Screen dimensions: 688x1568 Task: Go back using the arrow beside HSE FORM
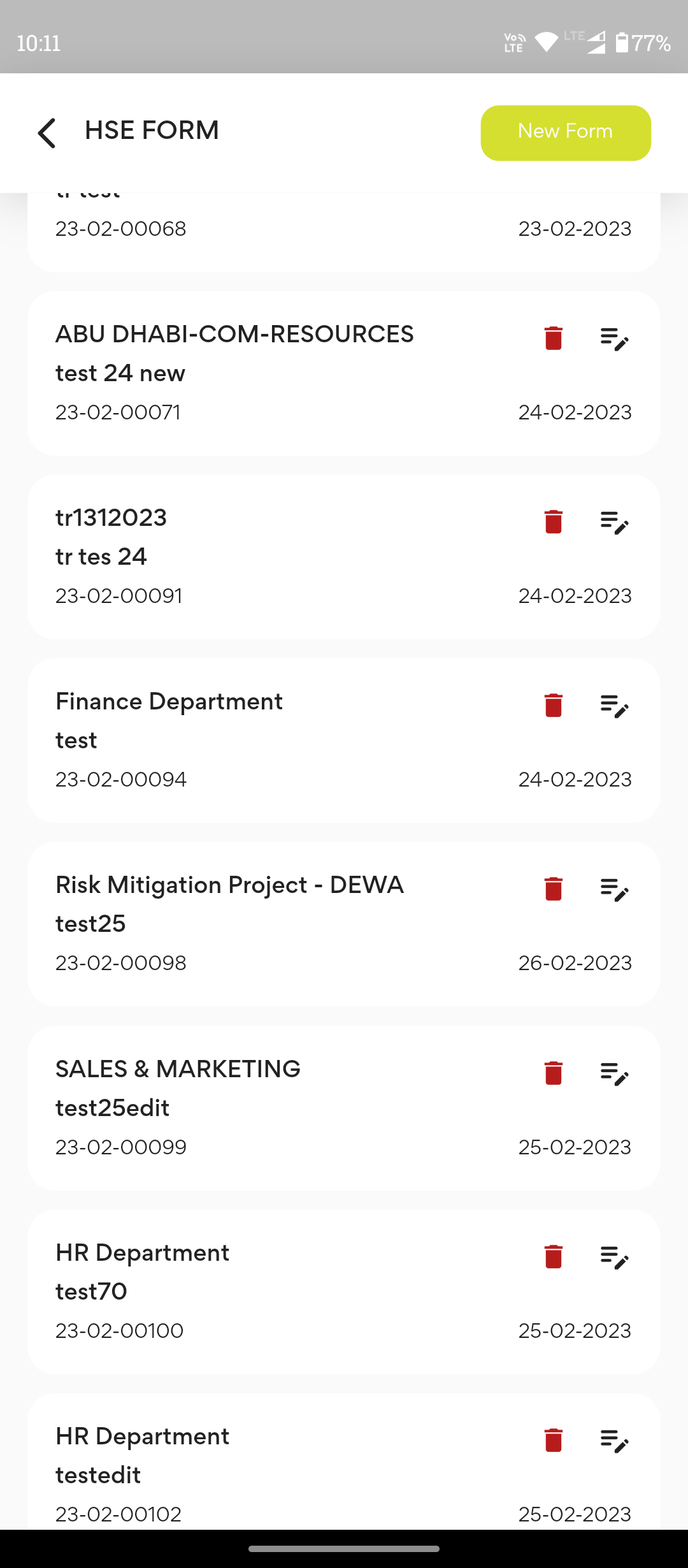(47, 133)
